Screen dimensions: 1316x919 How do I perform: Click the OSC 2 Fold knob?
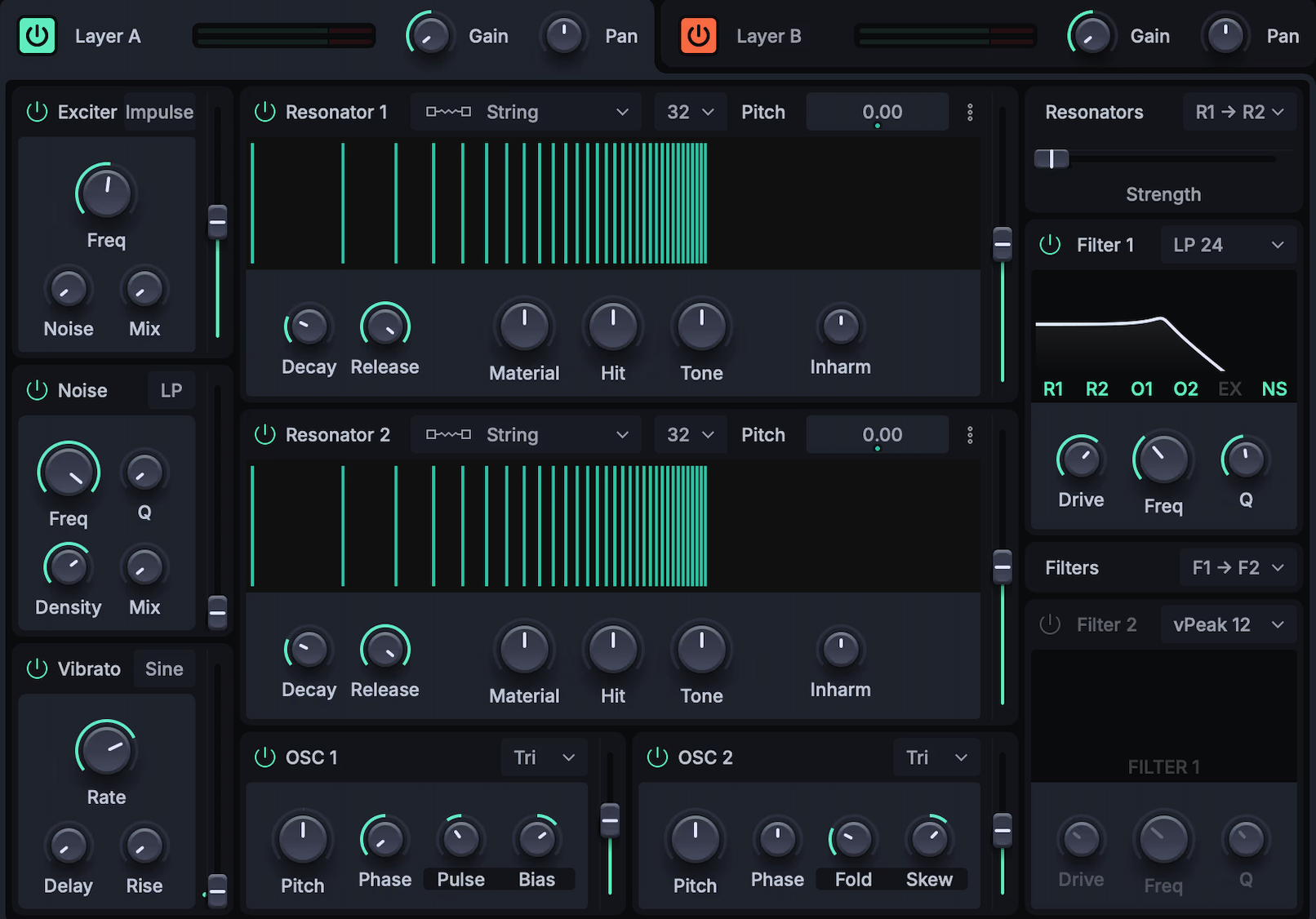(853, 839)
